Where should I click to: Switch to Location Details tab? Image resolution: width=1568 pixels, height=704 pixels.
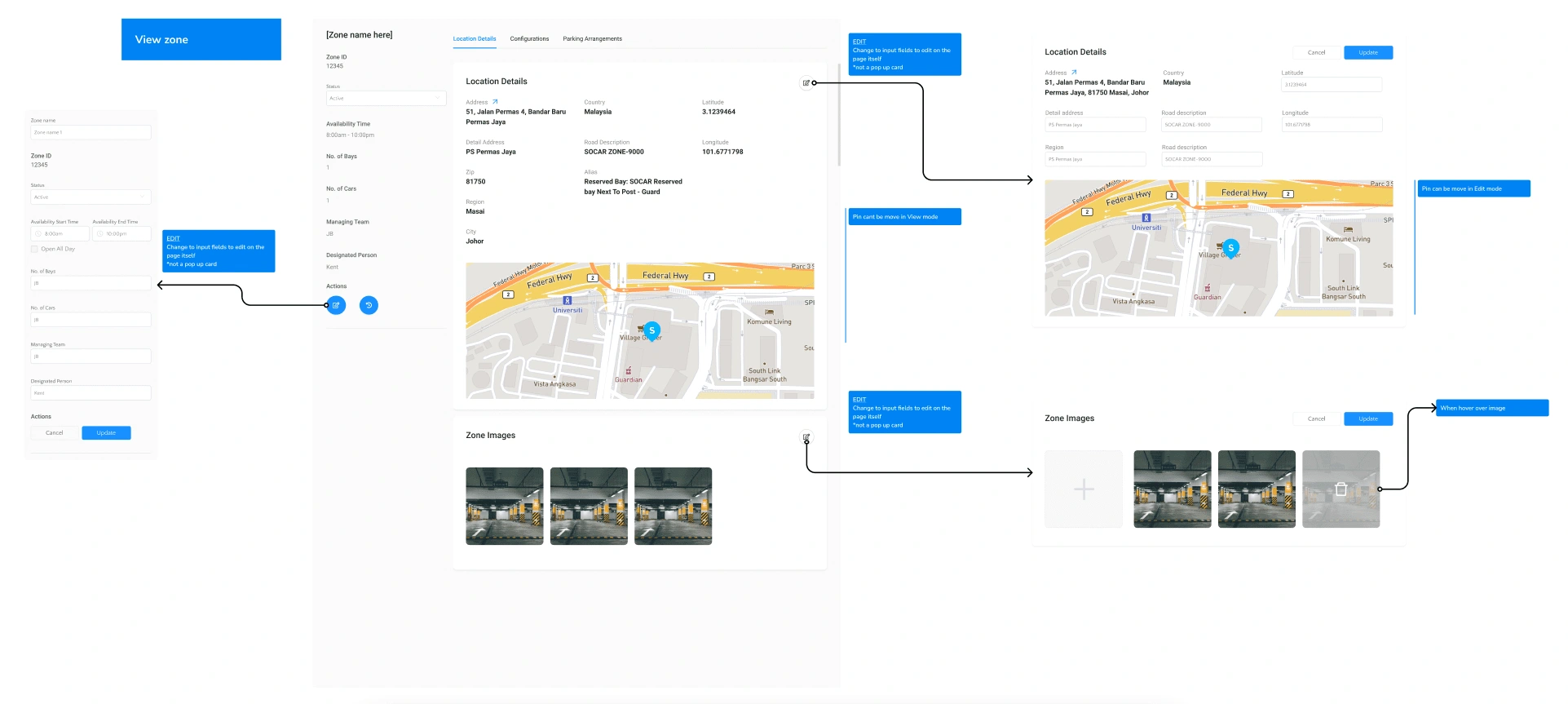pyautogui.click(x=475, y=38)
